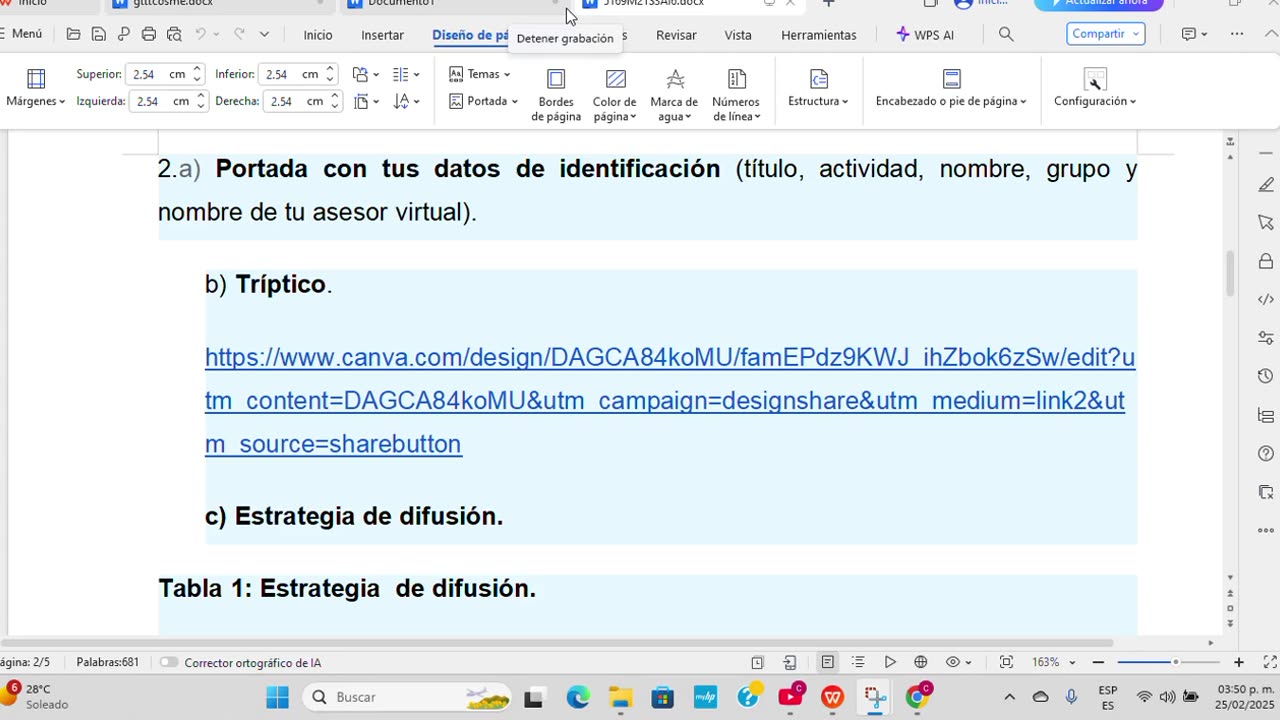Click the taskbar Buscar search box
The image size is (1280, 720).
pyautogui.click(x=407, y=697)
